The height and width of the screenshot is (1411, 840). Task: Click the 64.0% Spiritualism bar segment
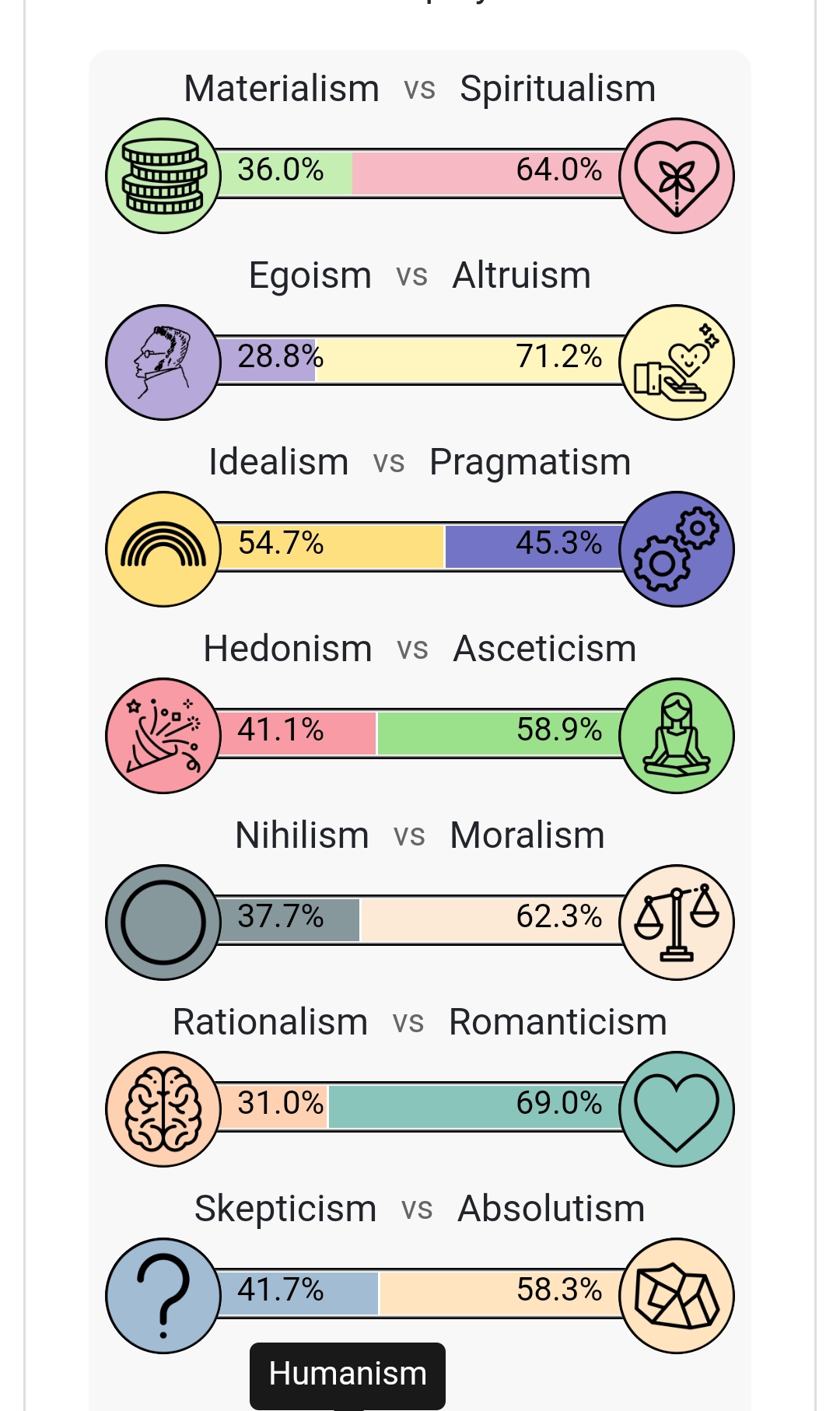click(x=488, y=173)
